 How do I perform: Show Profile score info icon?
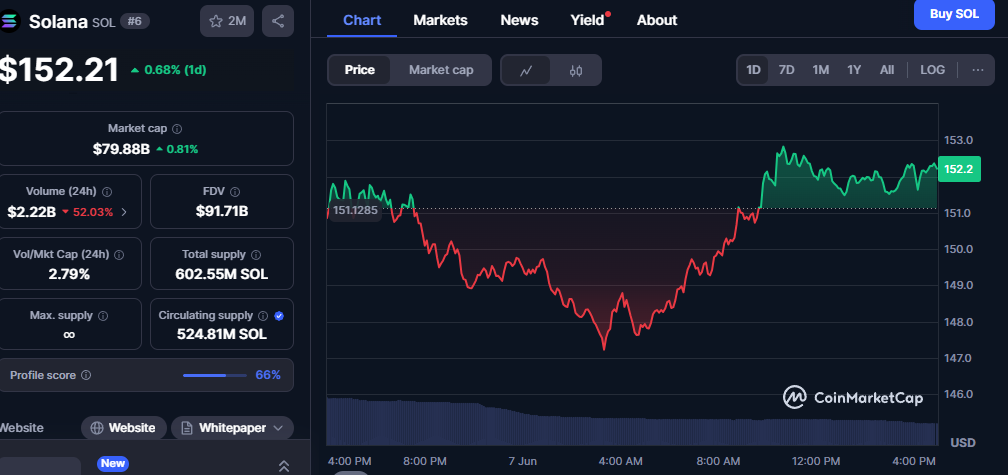tap(86, 375)
